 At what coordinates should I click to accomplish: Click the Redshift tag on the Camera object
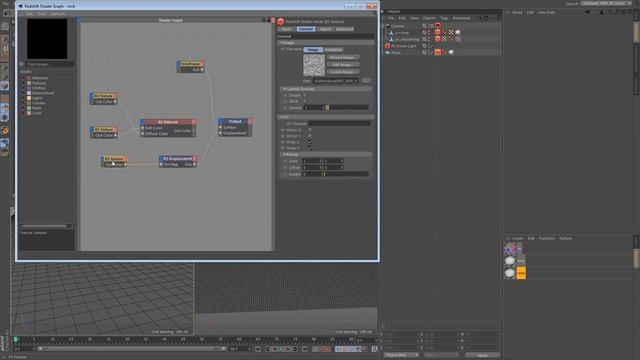pos(438,26)
